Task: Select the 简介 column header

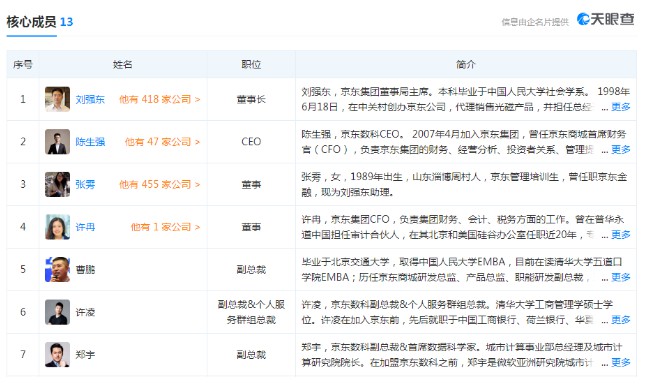Action: point(465,65)
